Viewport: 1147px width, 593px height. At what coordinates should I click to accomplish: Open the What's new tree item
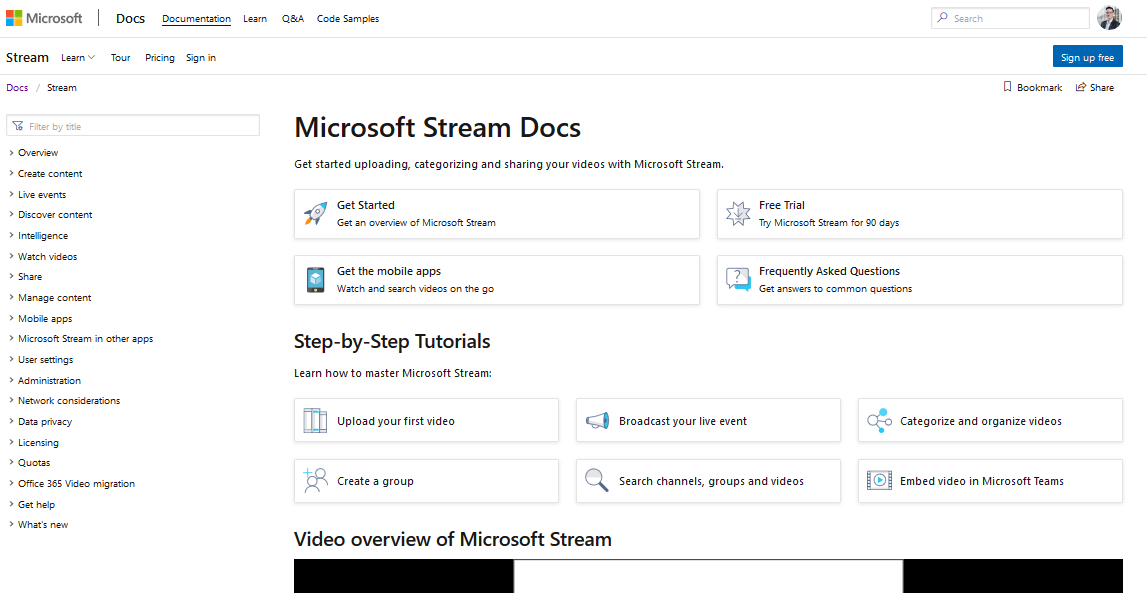43,525
